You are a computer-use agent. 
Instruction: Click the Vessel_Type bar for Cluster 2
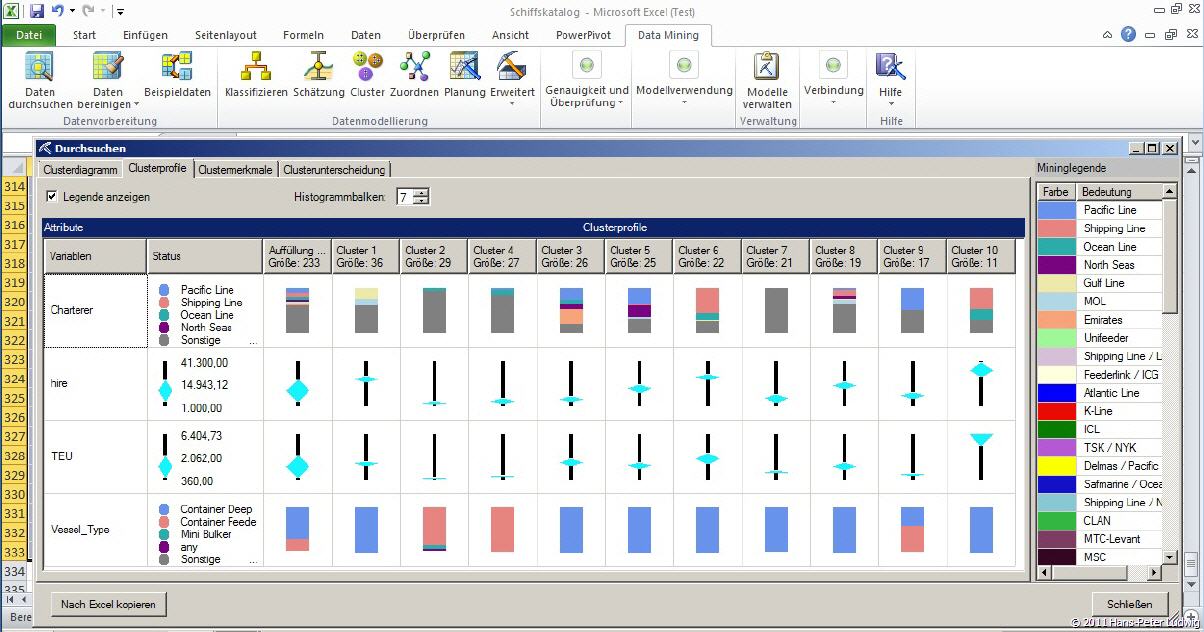coord(434,529)
